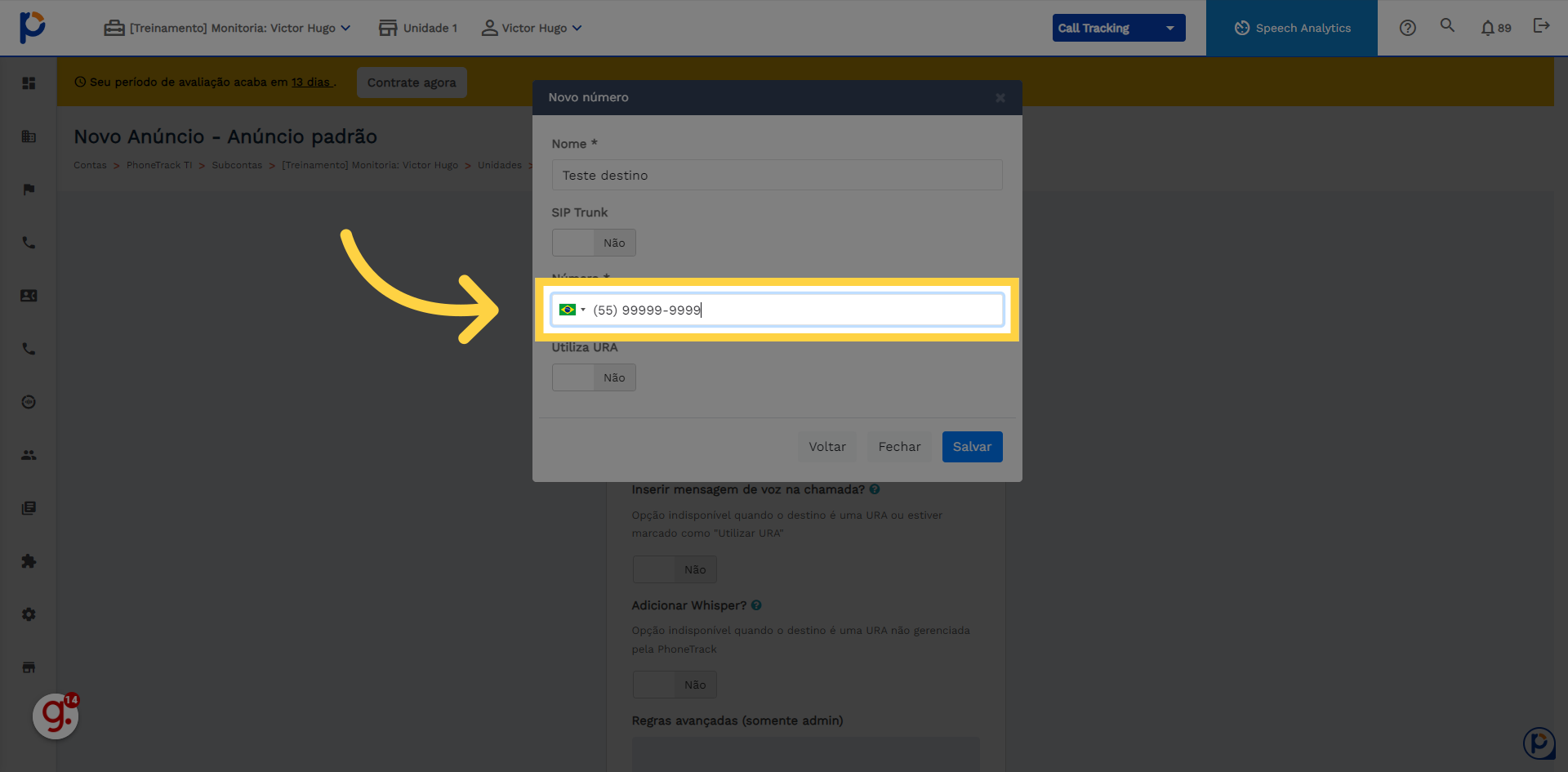Open the Monitoria: Victor Hugo breadcrumb link
Image resolution: width=1568 pixels, height=772 pixels.
click(370, 165)
